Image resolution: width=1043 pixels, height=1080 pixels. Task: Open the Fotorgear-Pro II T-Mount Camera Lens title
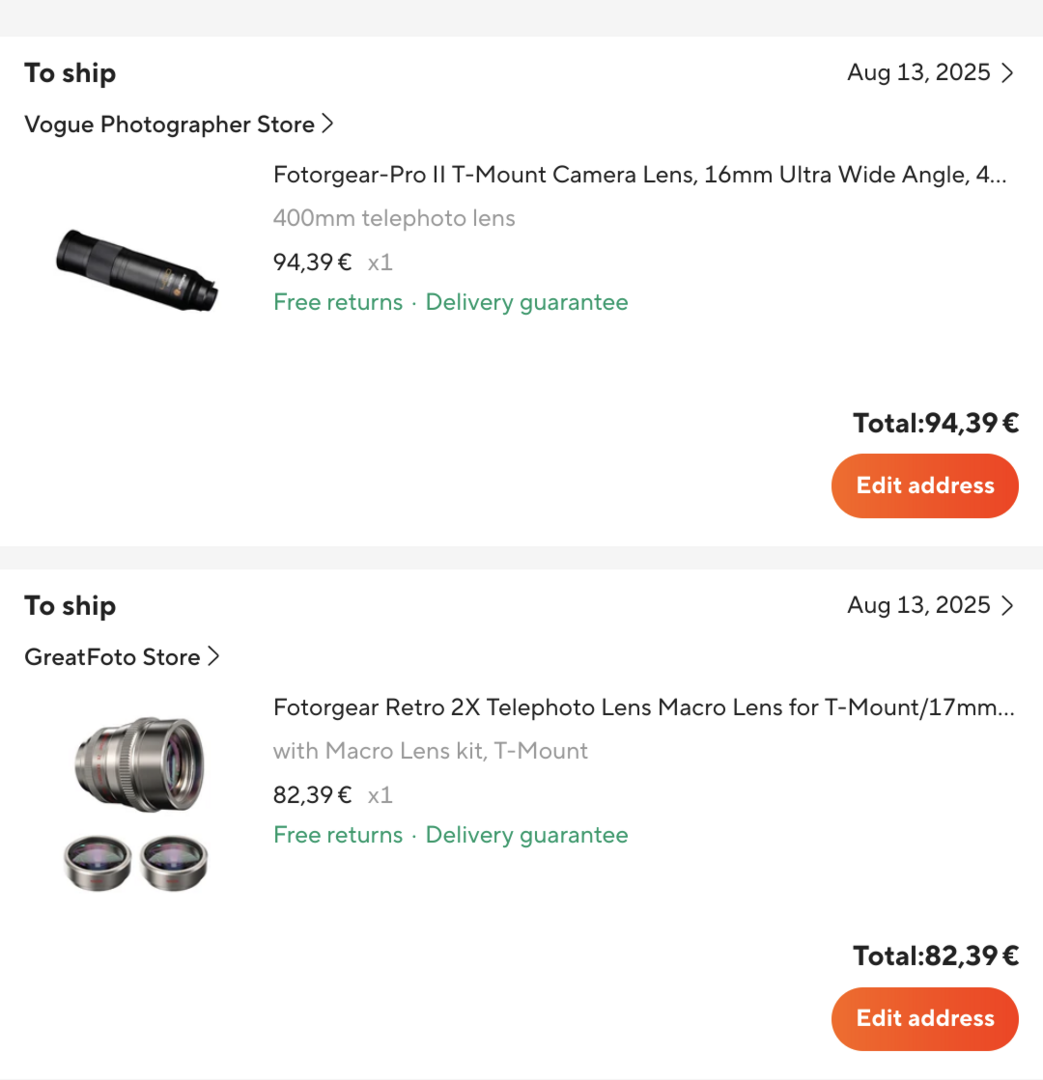coord(639,176)
